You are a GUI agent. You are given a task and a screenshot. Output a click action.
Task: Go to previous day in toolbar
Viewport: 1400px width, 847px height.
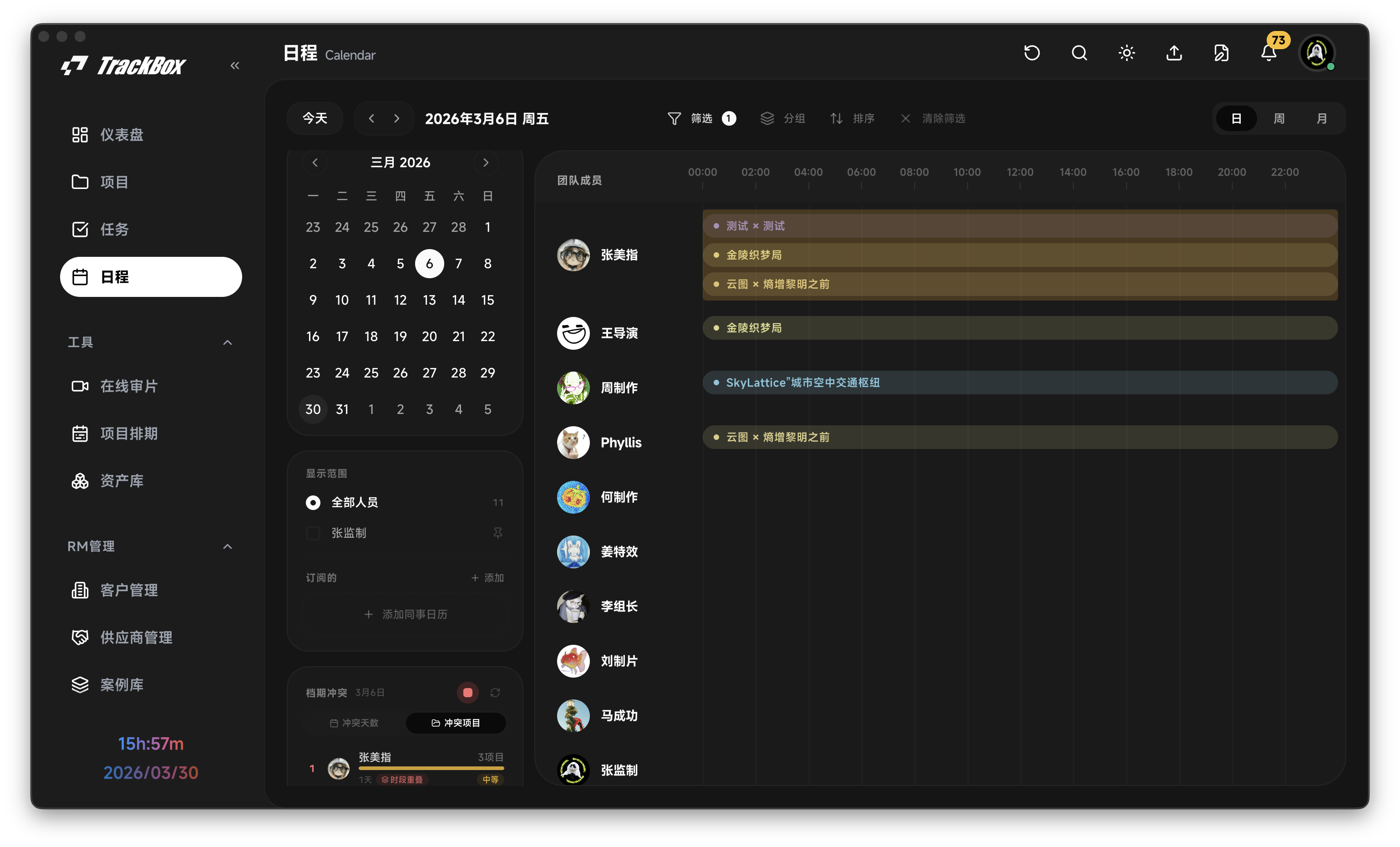(371, 118)
